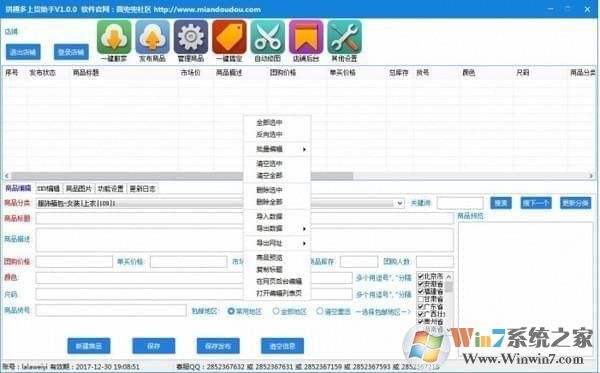This screenshot has width=600, height=373.
Task: Focus the 商品标题 input field
Action: point(245,218)
